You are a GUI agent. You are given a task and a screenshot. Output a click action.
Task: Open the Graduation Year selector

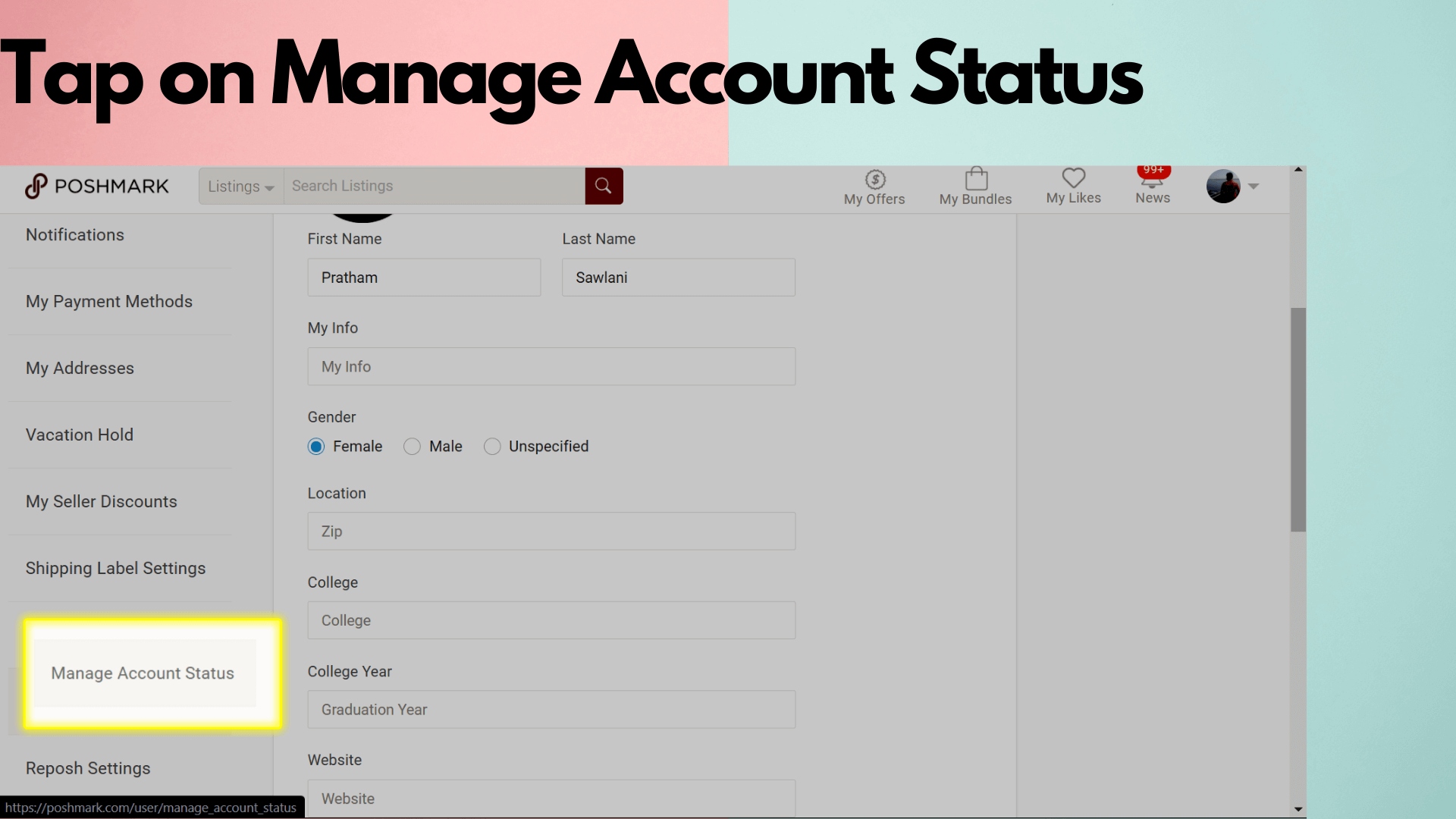(551, 709)
